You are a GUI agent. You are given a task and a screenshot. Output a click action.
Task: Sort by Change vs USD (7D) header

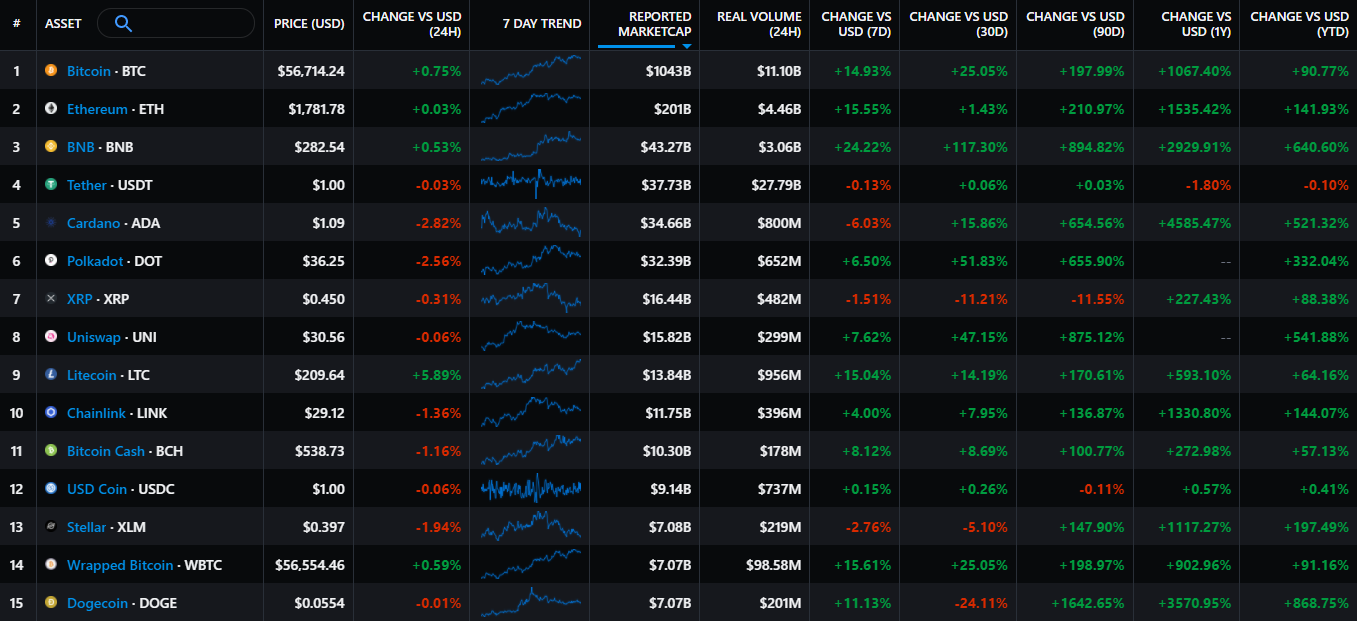click(x=855, y=24)
